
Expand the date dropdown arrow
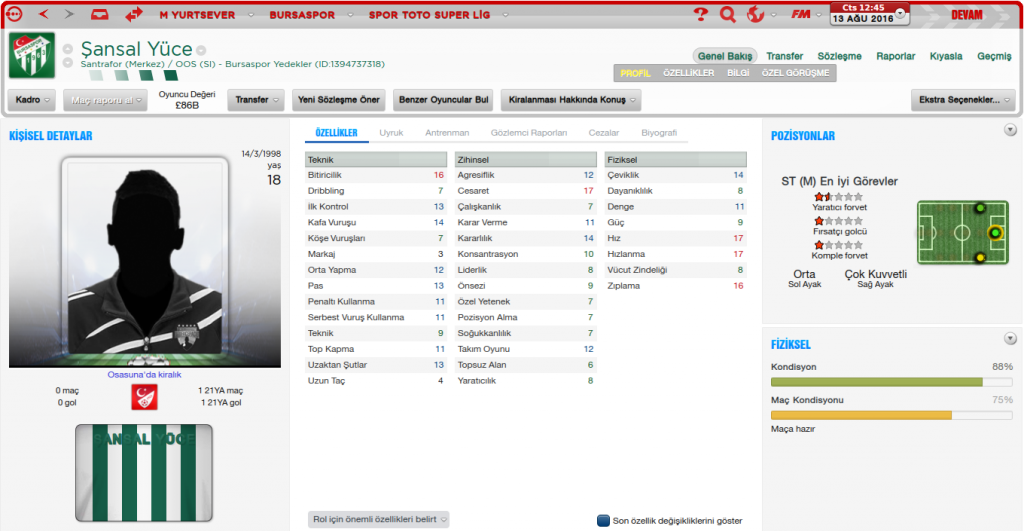(x=900, y=13)
